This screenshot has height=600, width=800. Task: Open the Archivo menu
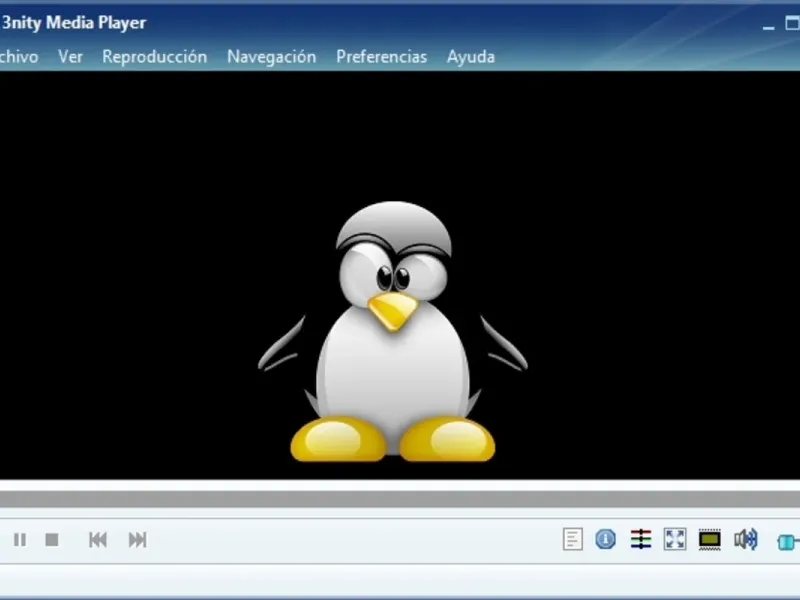coord(18,57)
